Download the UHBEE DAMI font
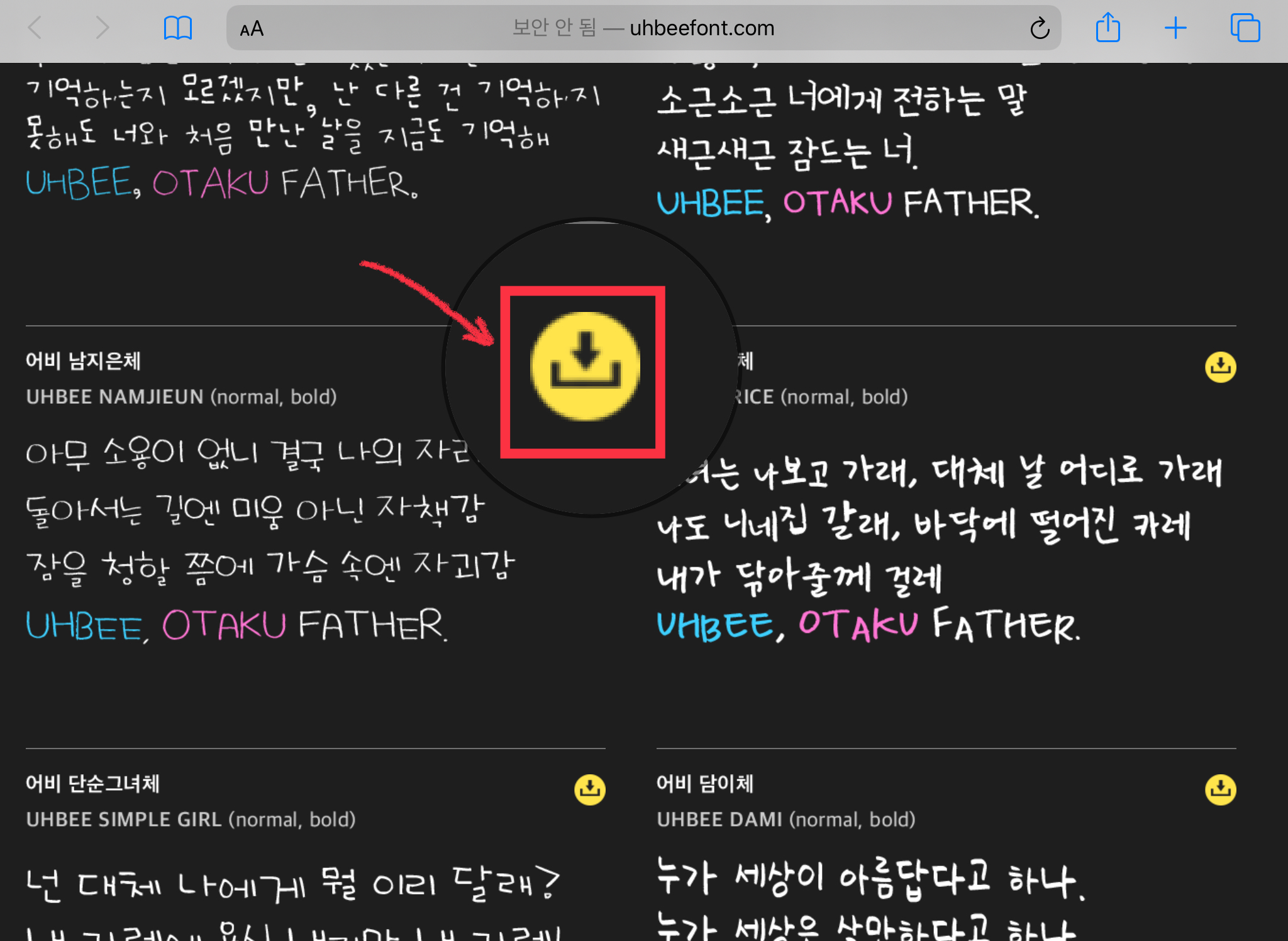The height and width of the screenshot is (941, 1288). [x=1220, y=789]
